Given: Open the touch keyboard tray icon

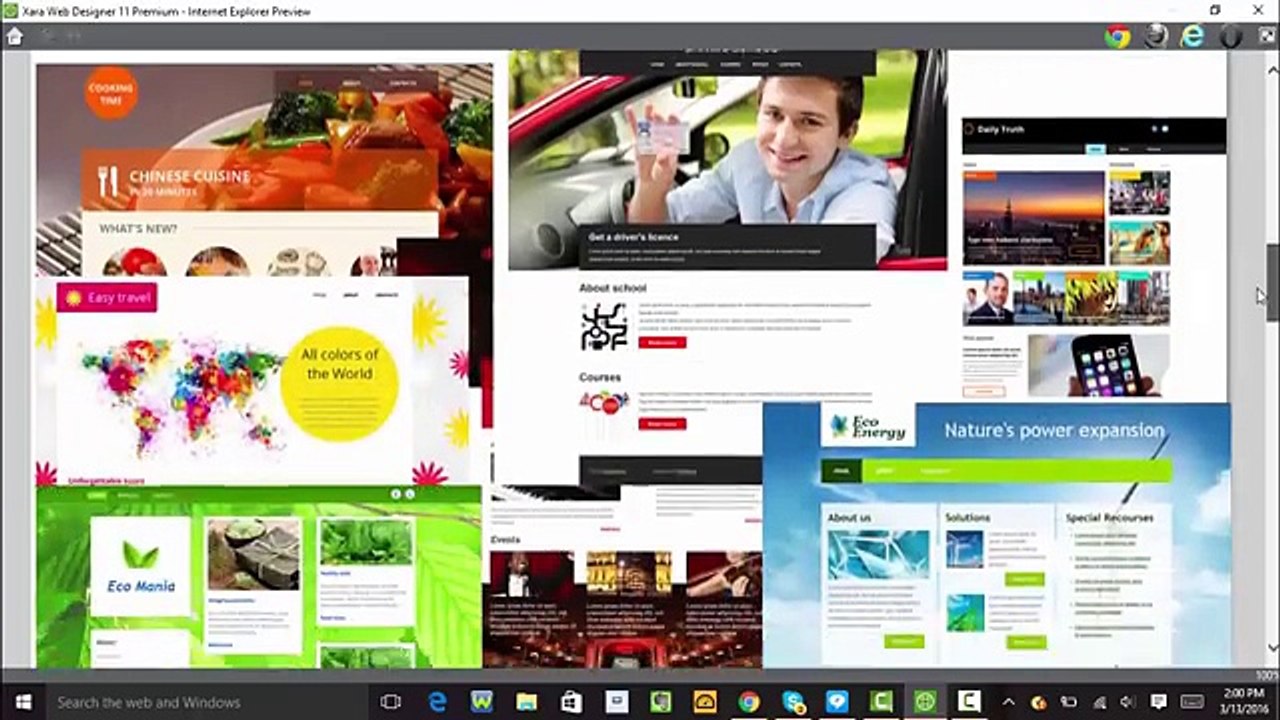Looking at the screenshot, I should (x=1192, y=702).
